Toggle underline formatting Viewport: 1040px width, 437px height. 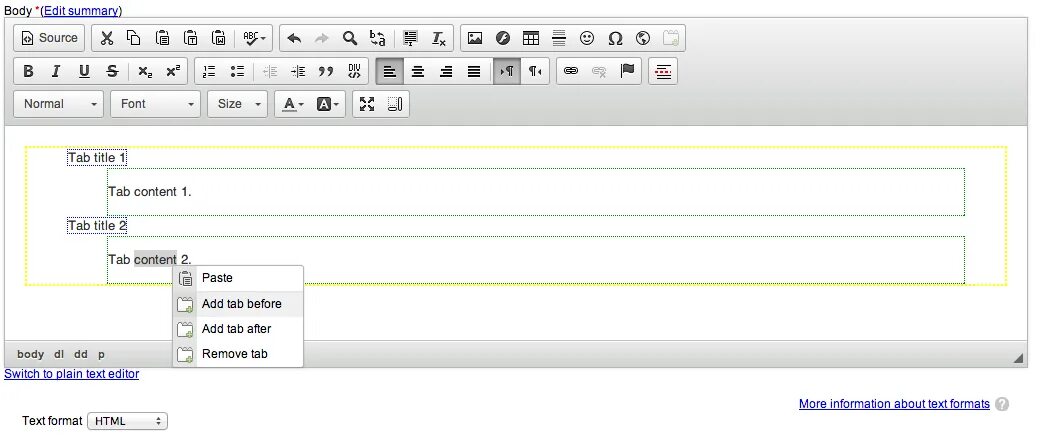click(x=84, y=71)
